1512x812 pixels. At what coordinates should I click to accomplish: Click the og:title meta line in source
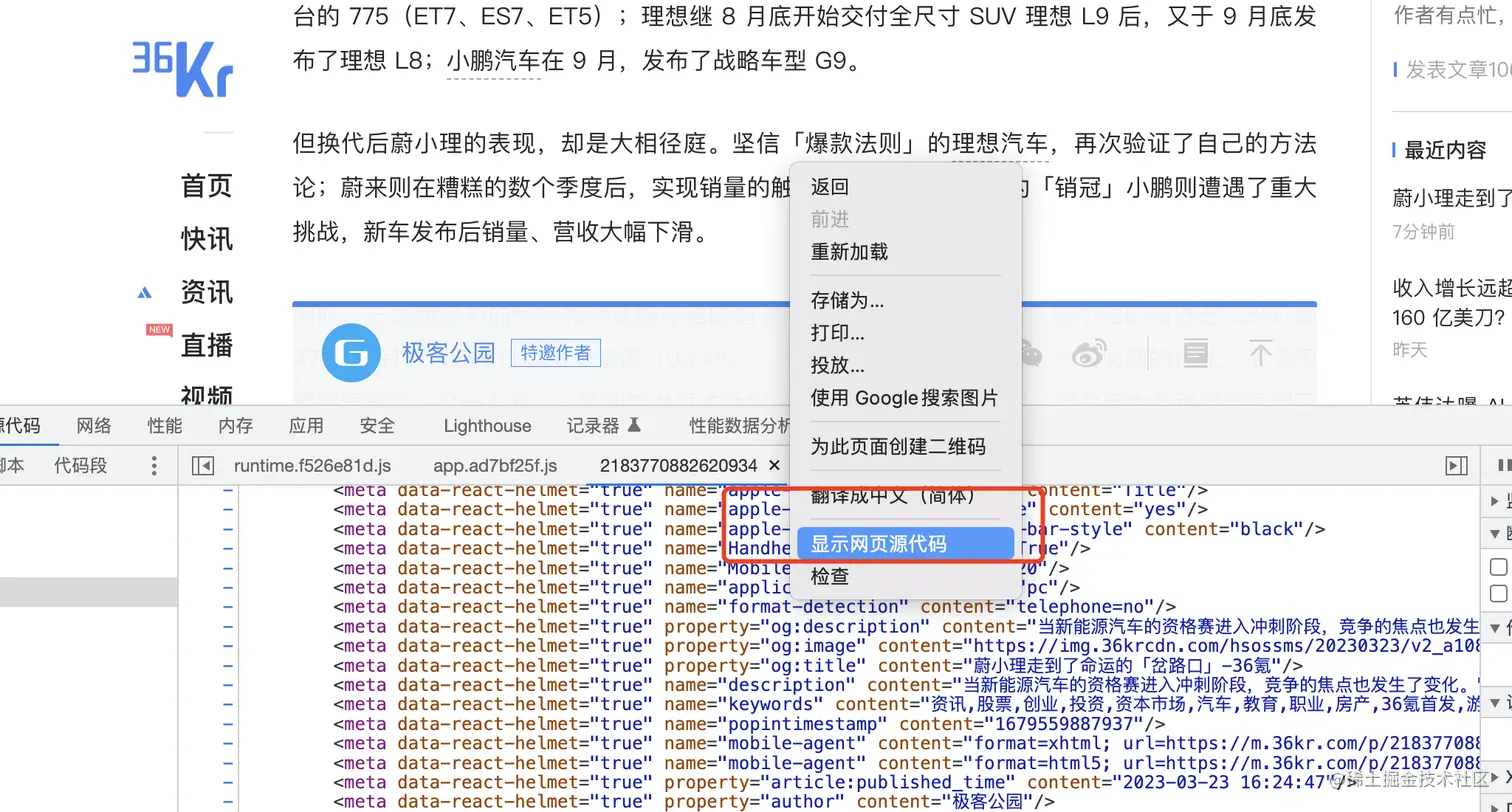pos(818,665)
